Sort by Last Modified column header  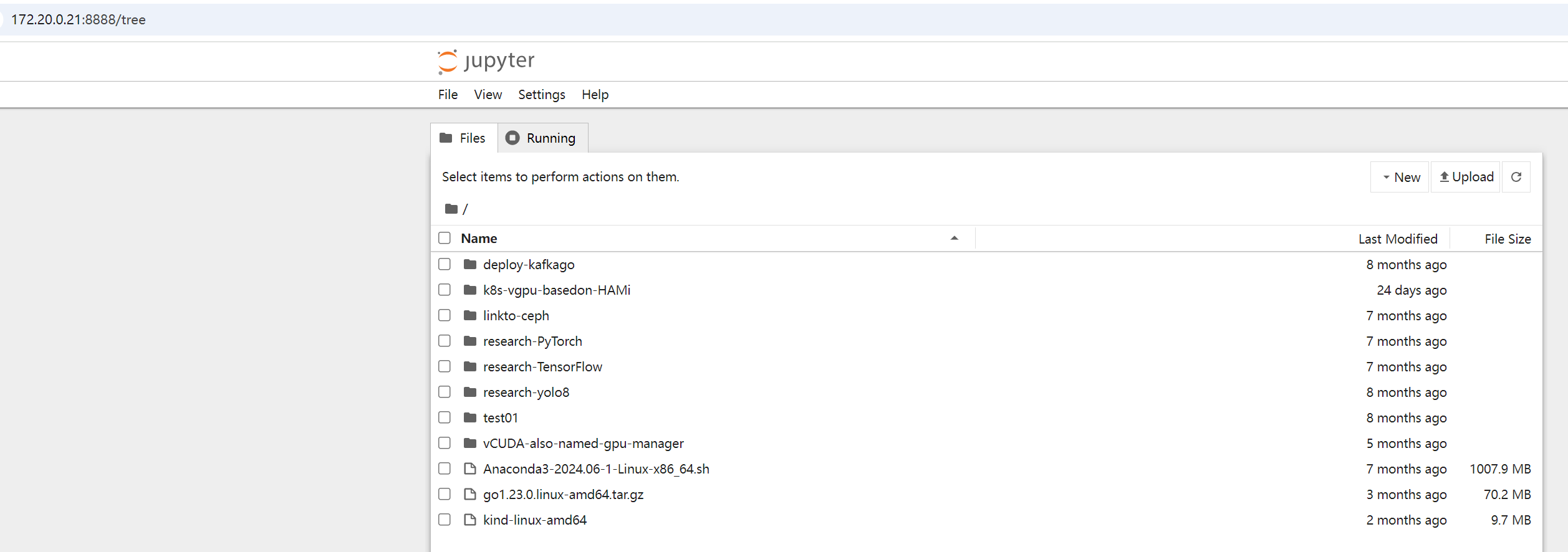pyautogui.click(x=1397, y=239)
